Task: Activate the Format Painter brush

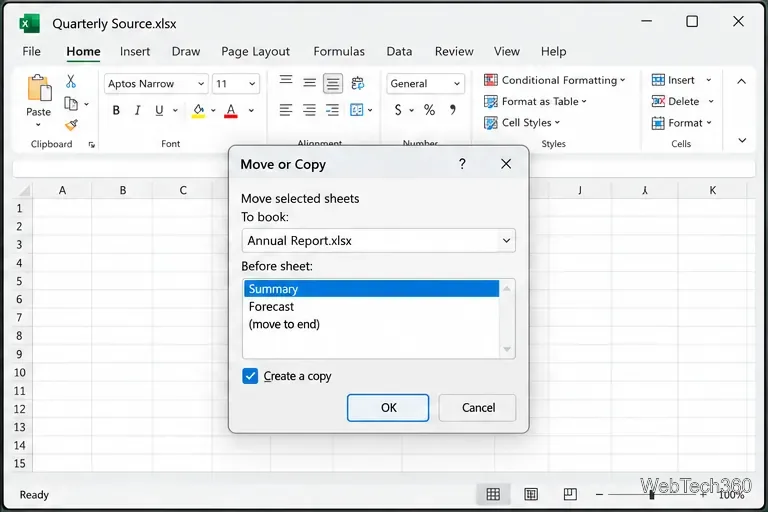Action: (x=72, y=125)
